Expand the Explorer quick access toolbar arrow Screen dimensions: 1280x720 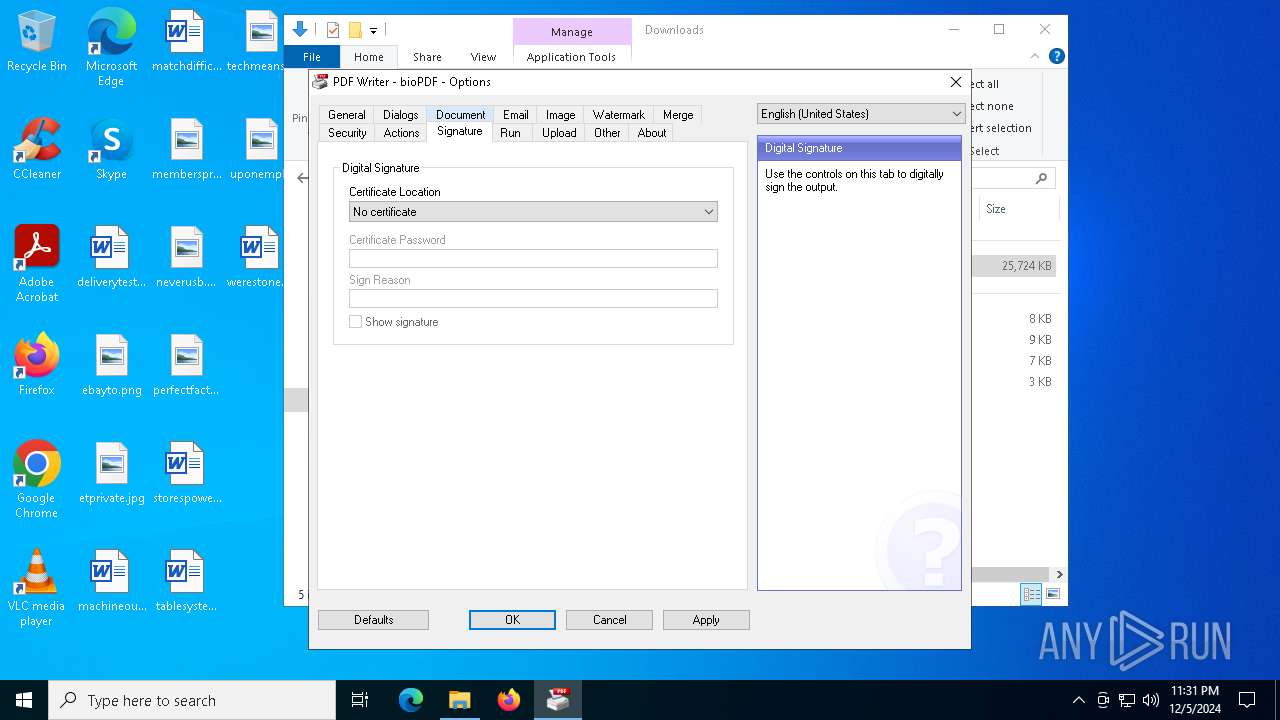coord(373,31)
